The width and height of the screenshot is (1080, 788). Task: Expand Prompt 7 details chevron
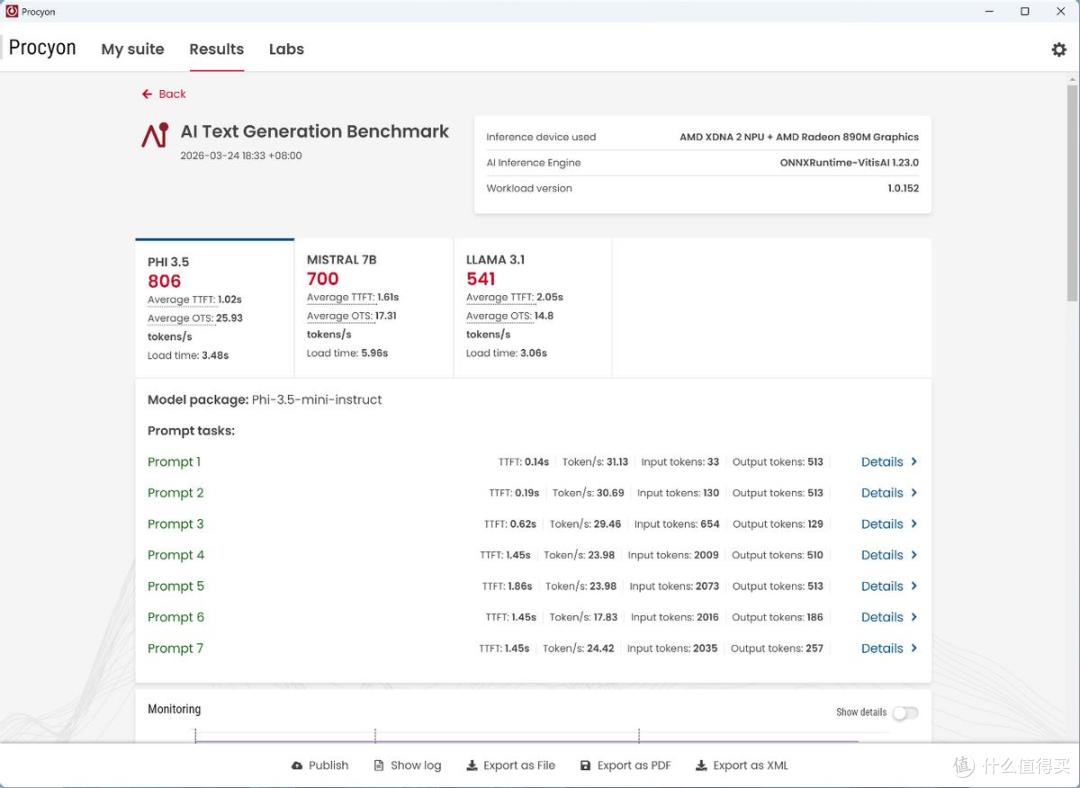pos(914,647)
